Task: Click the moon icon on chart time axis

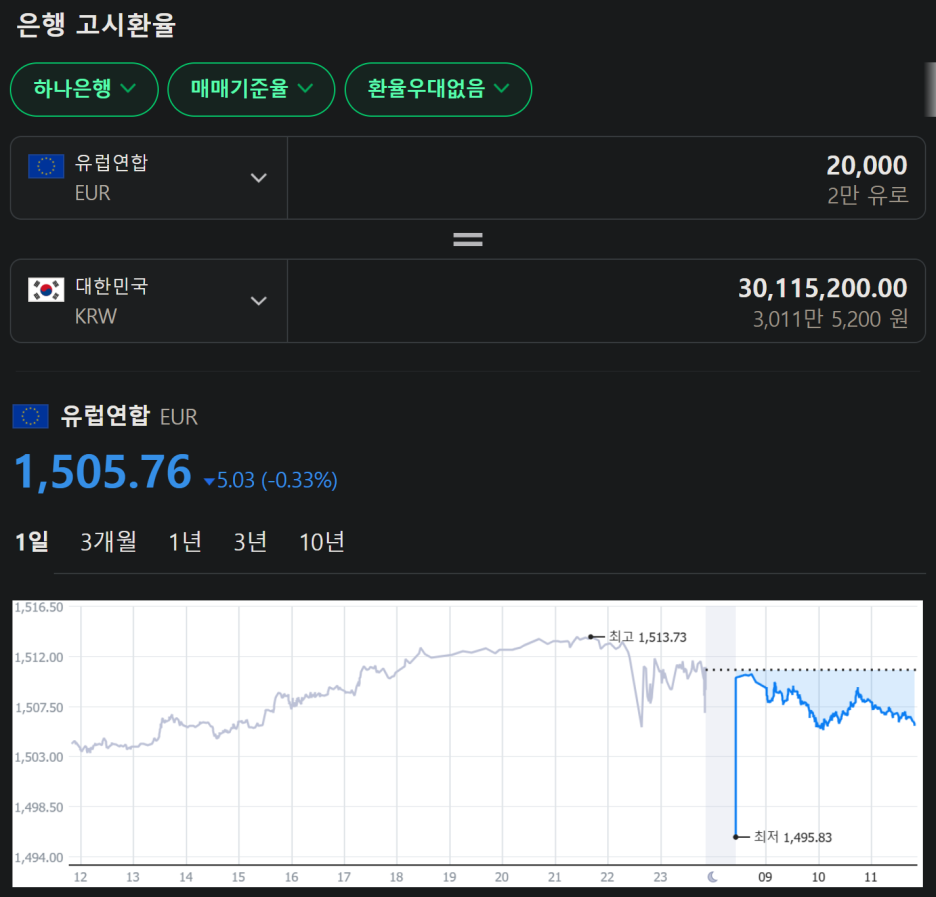Action: (712, 877)
